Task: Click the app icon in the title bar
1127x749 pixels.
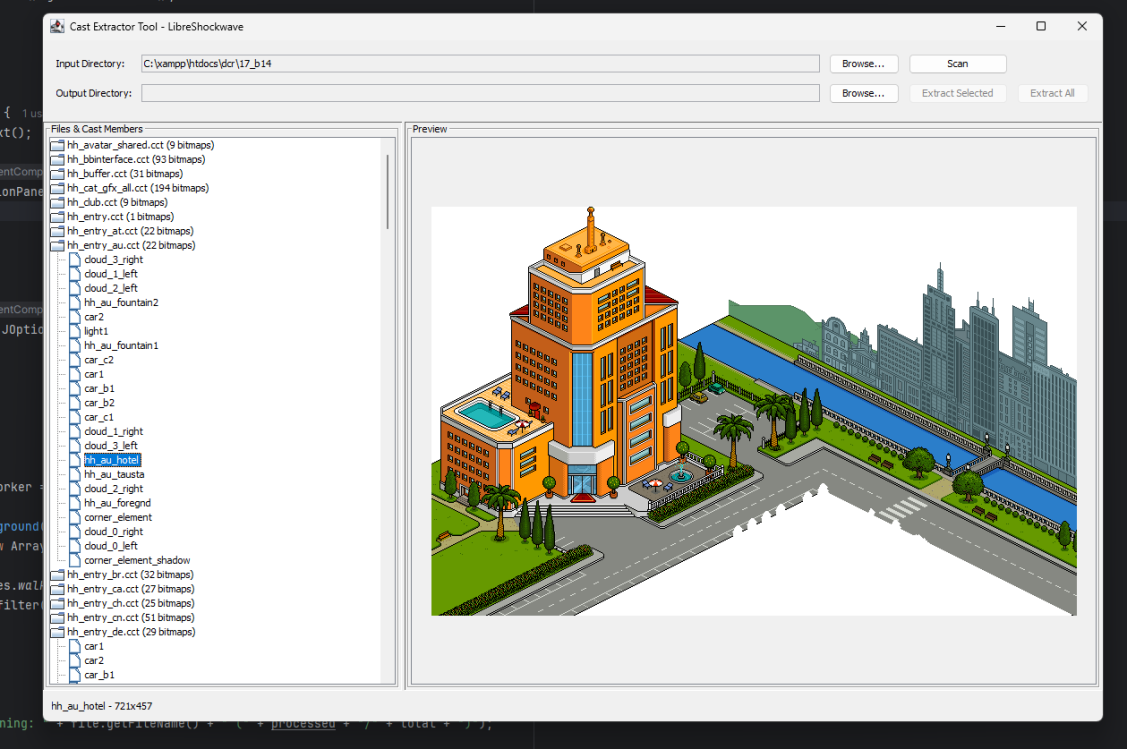Action: coord(58,26)
